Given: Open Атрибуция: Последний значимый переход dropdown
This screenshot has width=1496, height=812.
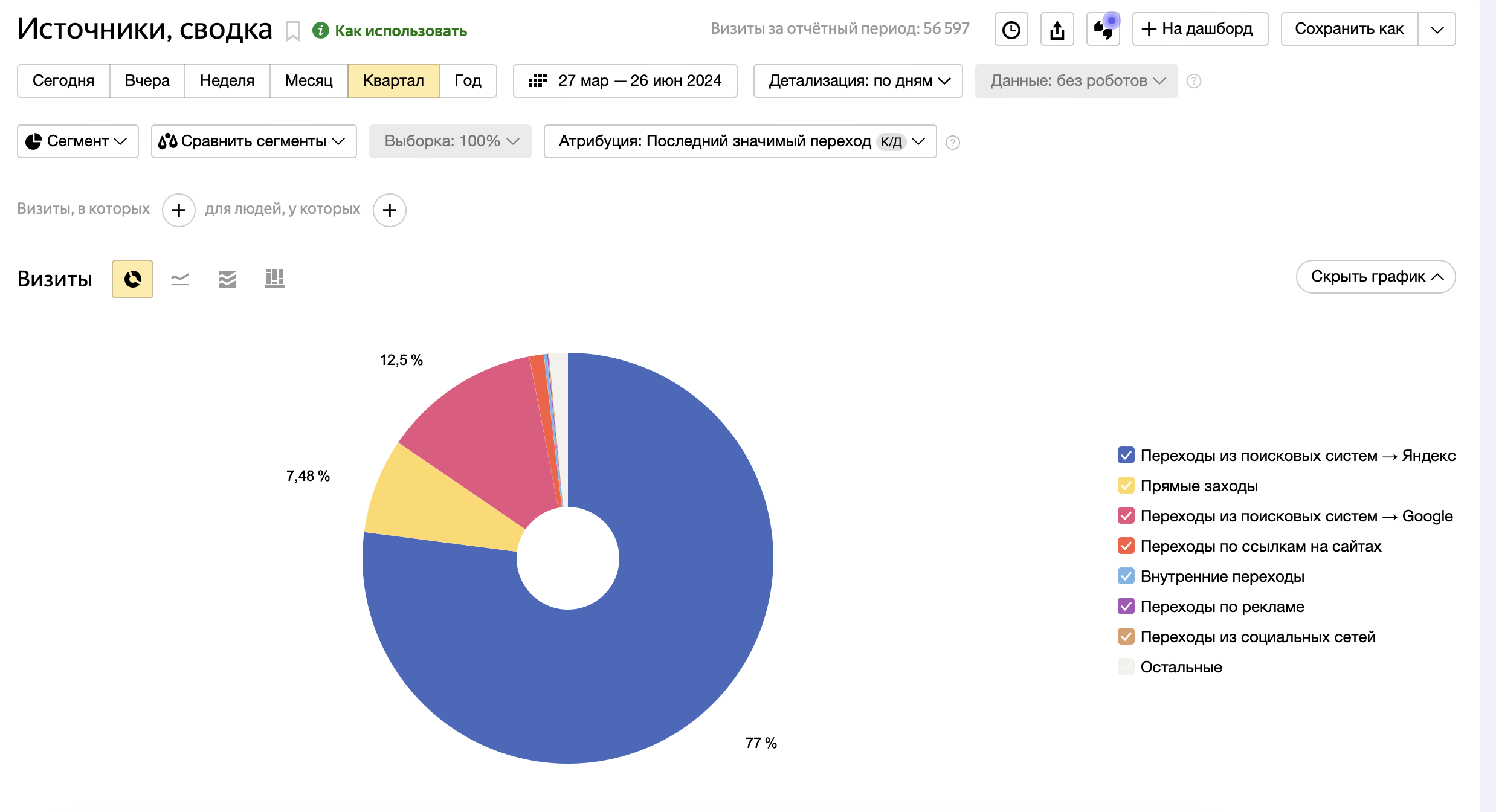Looking at the screenshot, I should 740,141.
